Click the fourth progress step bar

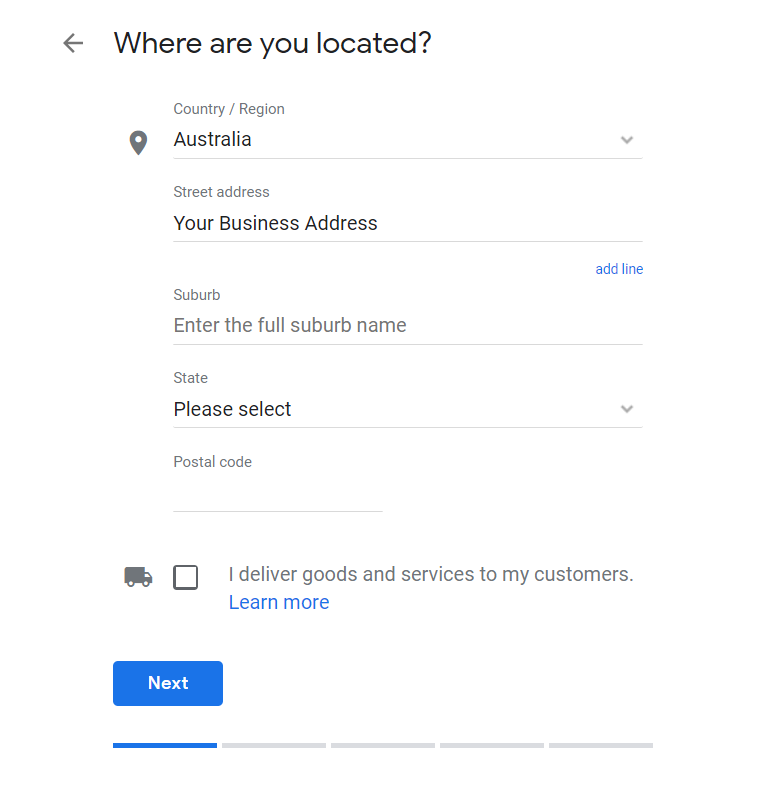coord(492,745)
